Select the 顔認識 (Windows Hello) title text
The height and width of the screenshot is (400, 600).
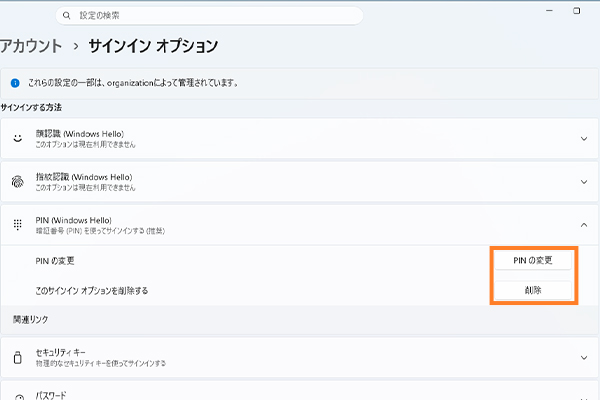(80, 134)
